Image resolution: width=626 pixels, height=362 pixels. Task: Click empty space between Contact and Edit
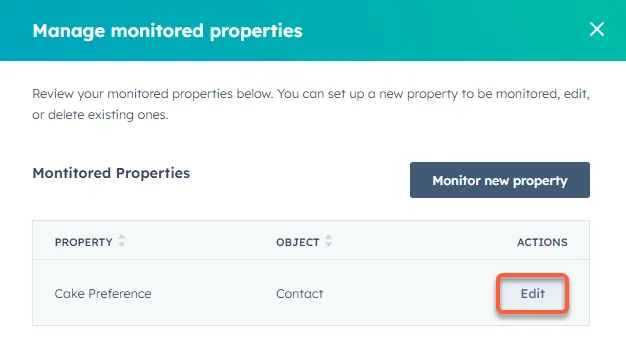click(411, 294)
